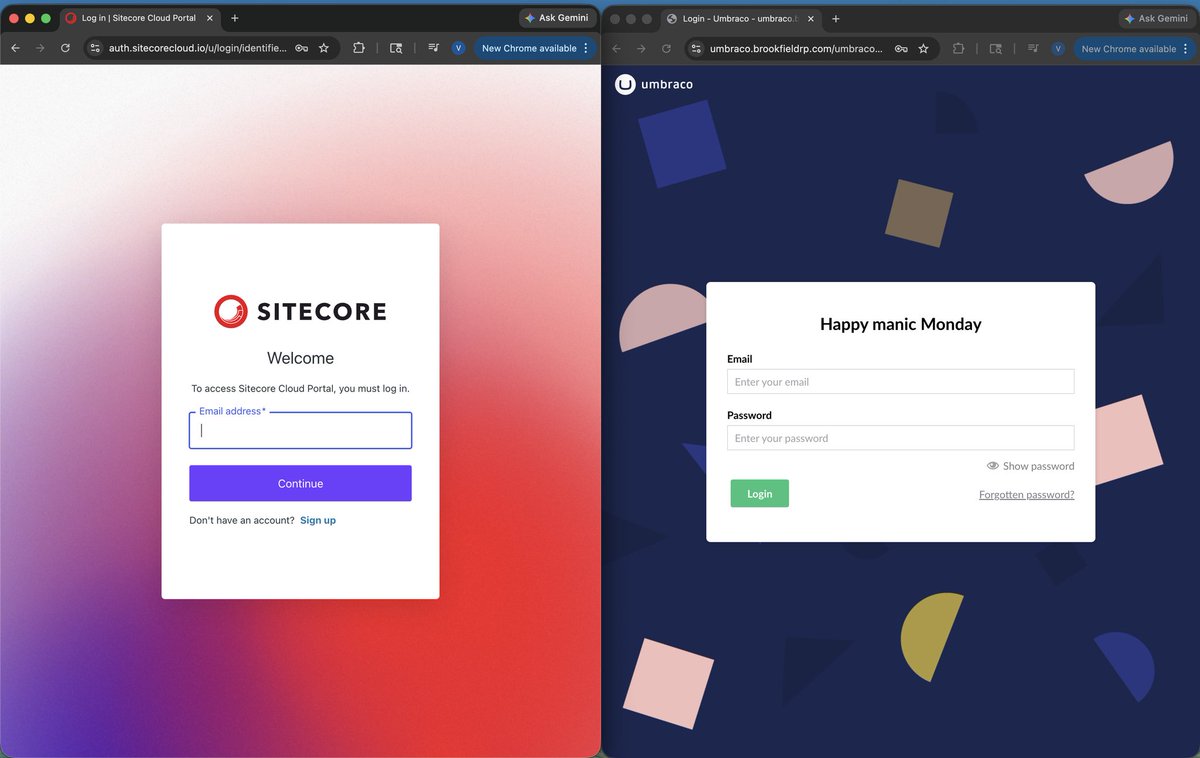The height and width of the screenshot is (758, 1200).
Task: Click the Welcome heading on the Sitecore card
Action: click(x=300, y=358)
